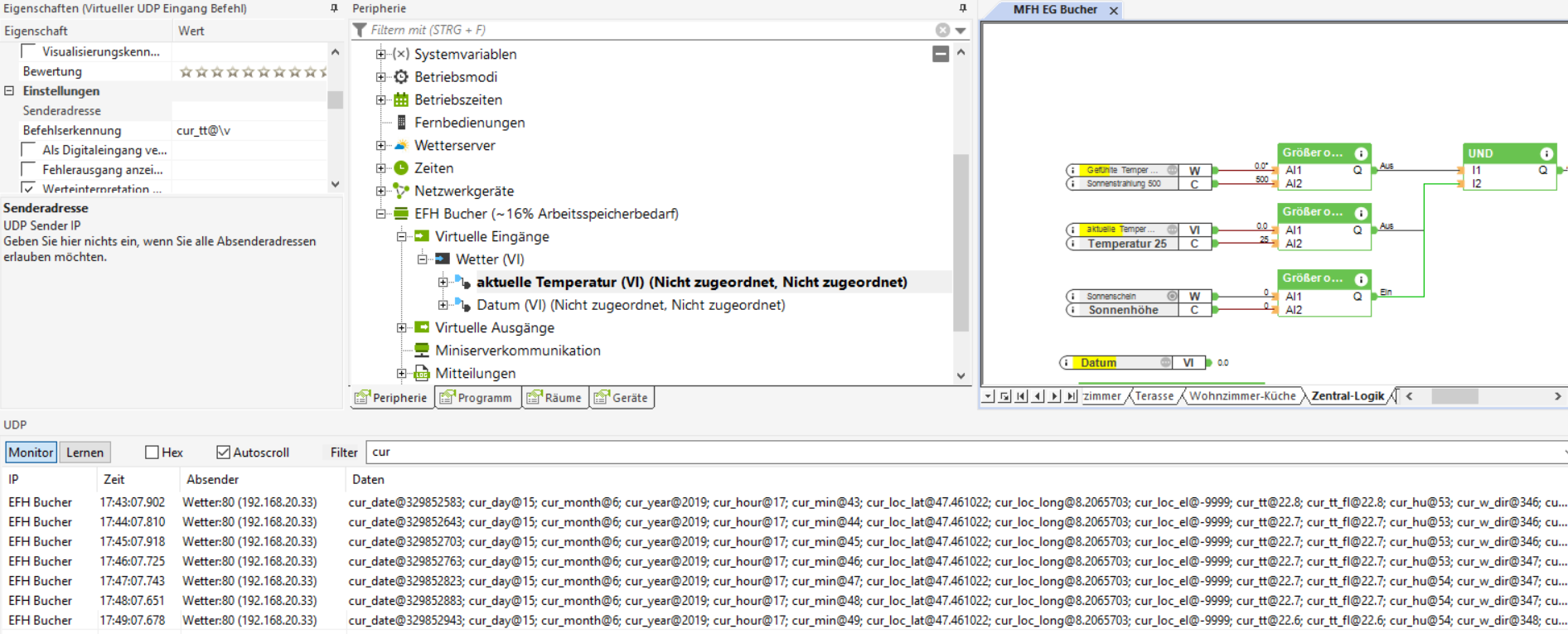
Task: Enable the Fehlerausgang anzei... checkbox
Action: 28,170
